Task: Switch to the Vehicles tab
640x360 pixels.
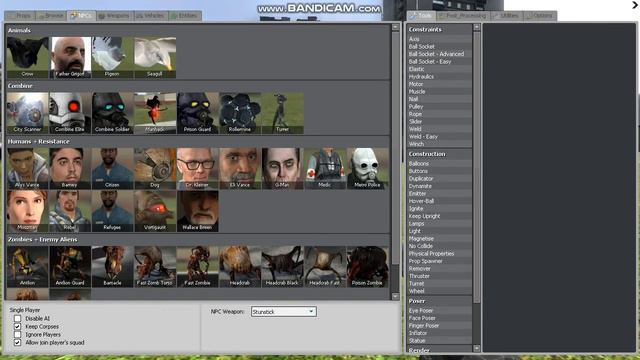Action: (151, 16)
